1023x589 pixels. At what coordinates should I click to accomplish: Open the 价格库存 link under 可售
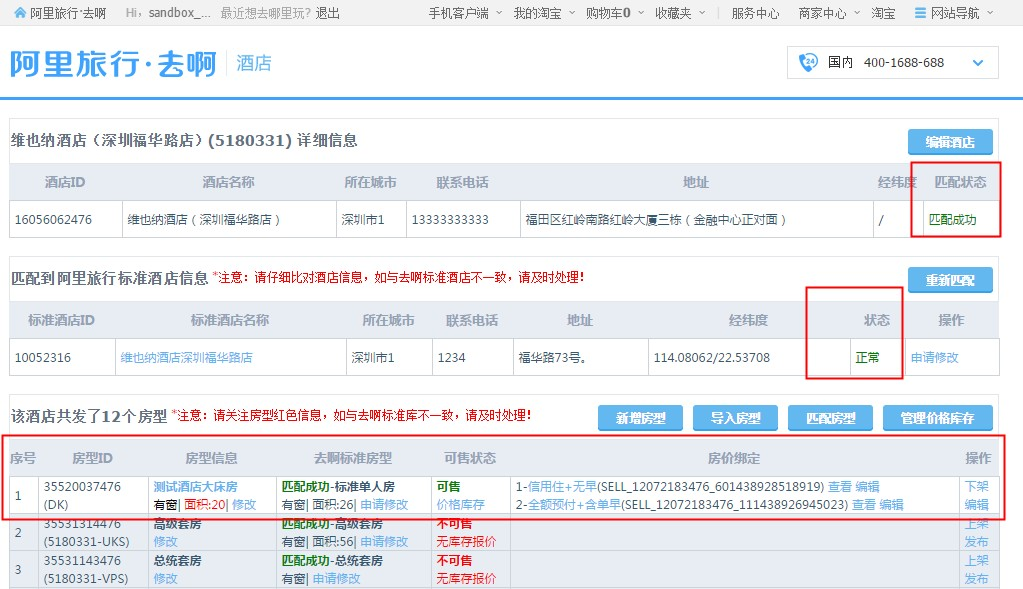click(x=461, y=505)
